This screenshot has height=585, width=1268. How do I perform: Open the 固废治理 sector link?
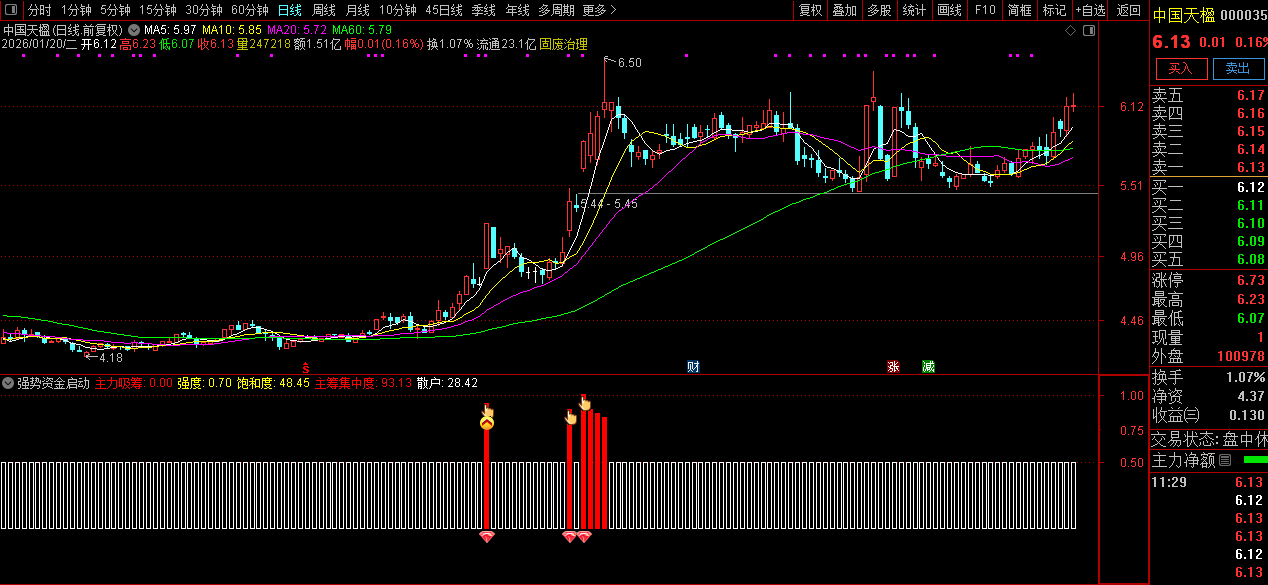pyautogui.click(x=564, y=44)
